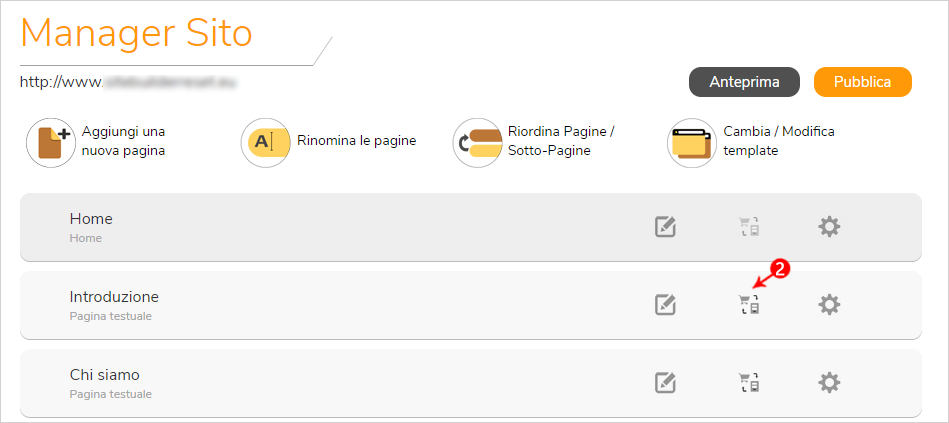Click the Rinomina le pagine icon
Image resolution: width=949 pixels, height=423 pixels.
pos(265,142)
